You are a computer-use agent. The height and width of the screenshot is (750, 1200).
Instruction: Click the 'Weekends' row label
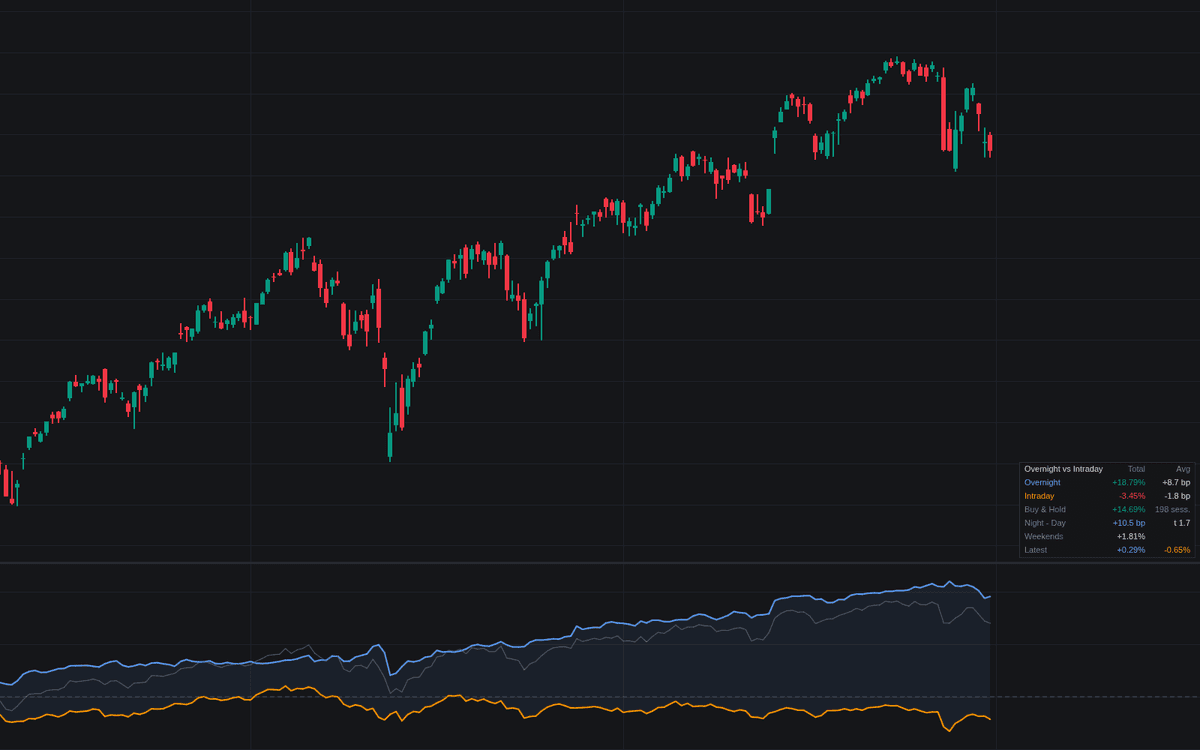1043,536
